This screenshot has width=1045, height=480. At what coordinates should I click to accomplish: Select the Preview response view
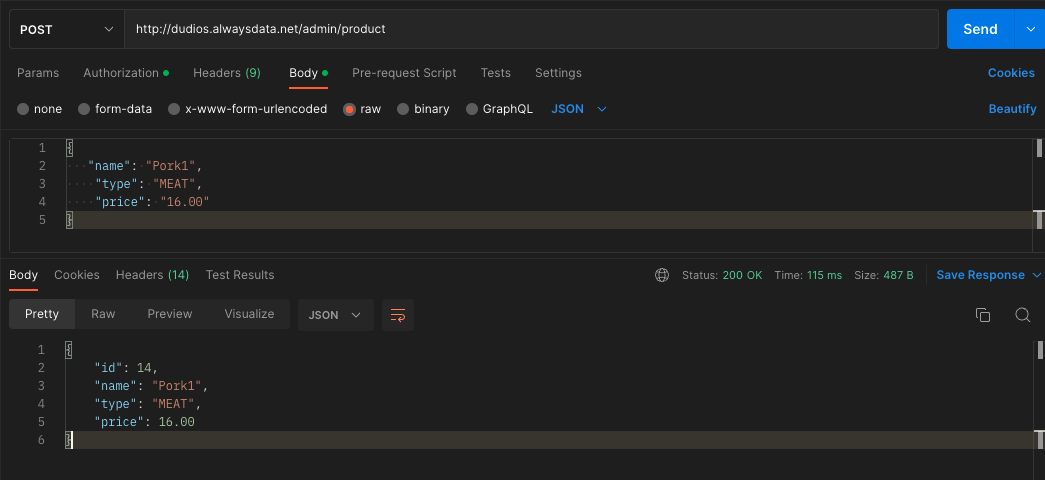[170, 314]
